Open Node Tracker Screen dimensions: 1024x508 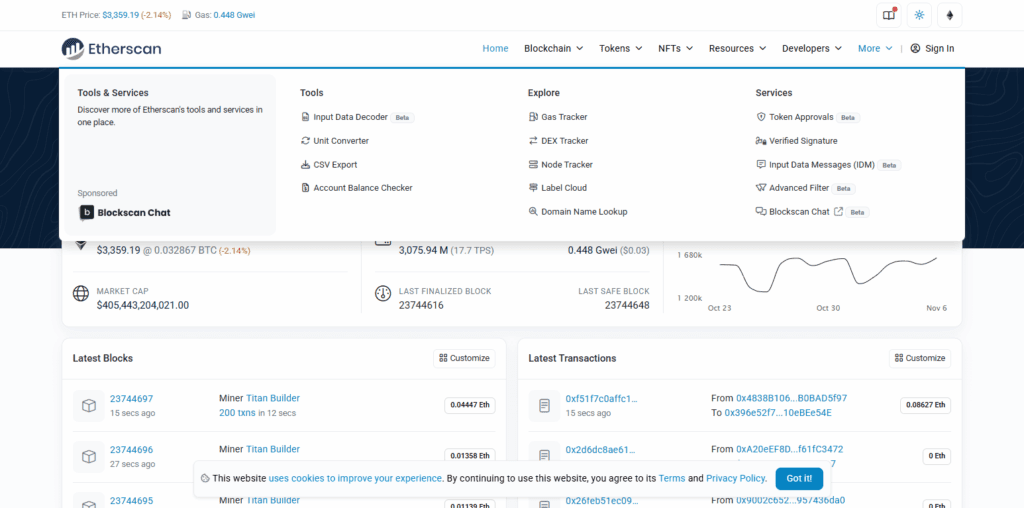point(567,165)
